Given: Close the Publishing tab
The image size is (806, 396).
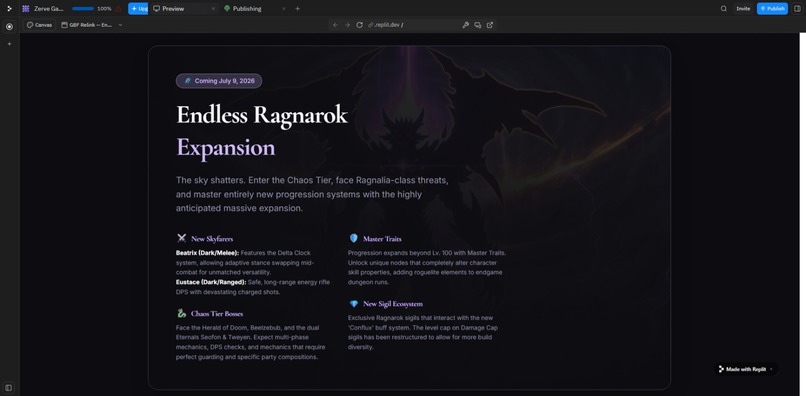Looking at the screenshot, I should pos(284,9).
